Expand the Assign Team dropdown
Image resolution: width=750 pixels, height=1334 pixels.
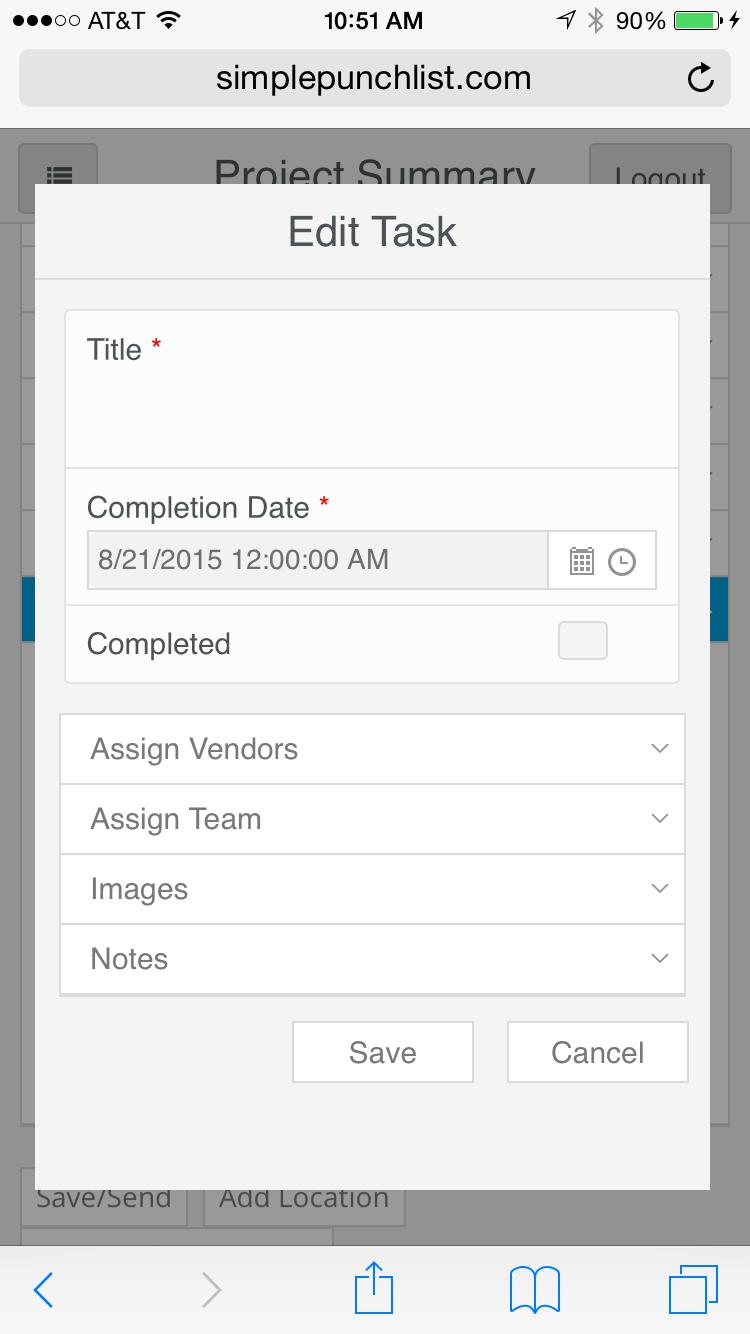click(x=372, y=818)
